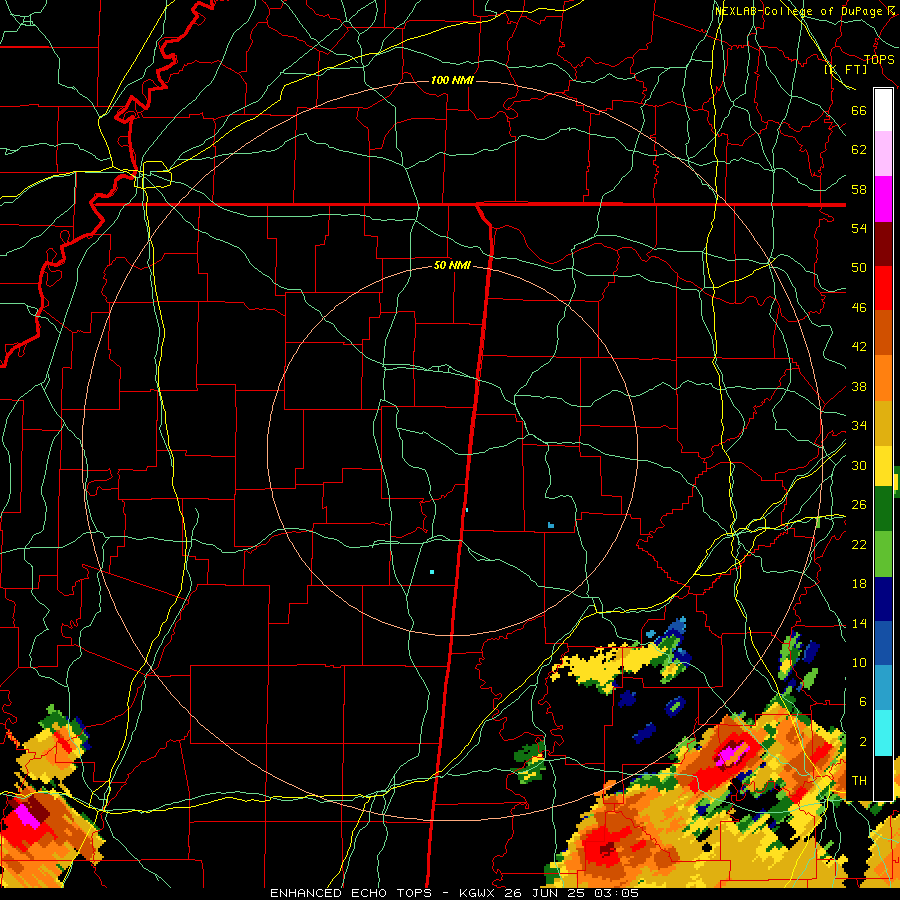
Task: Click the medium blue legend swatch near 14
Action: click(883, 643)
